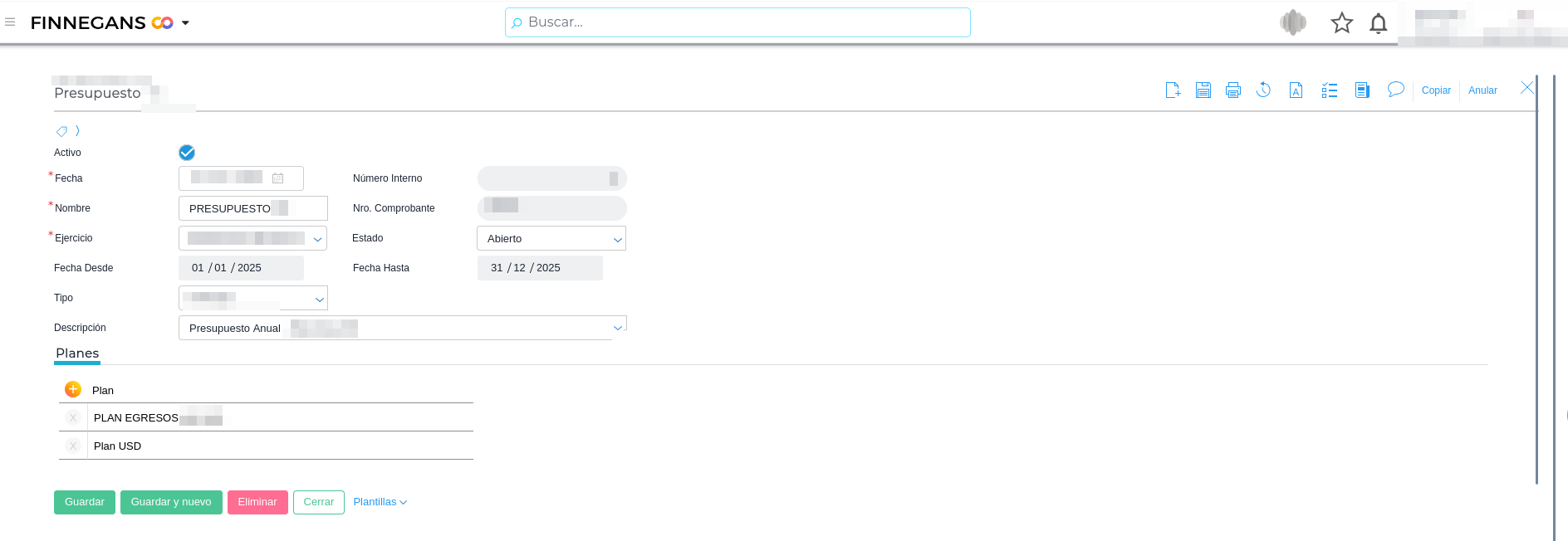Open comments with the speech bubble icon
The height and width of the screenshot is (541, 1568).
[x=1395, y=89]
